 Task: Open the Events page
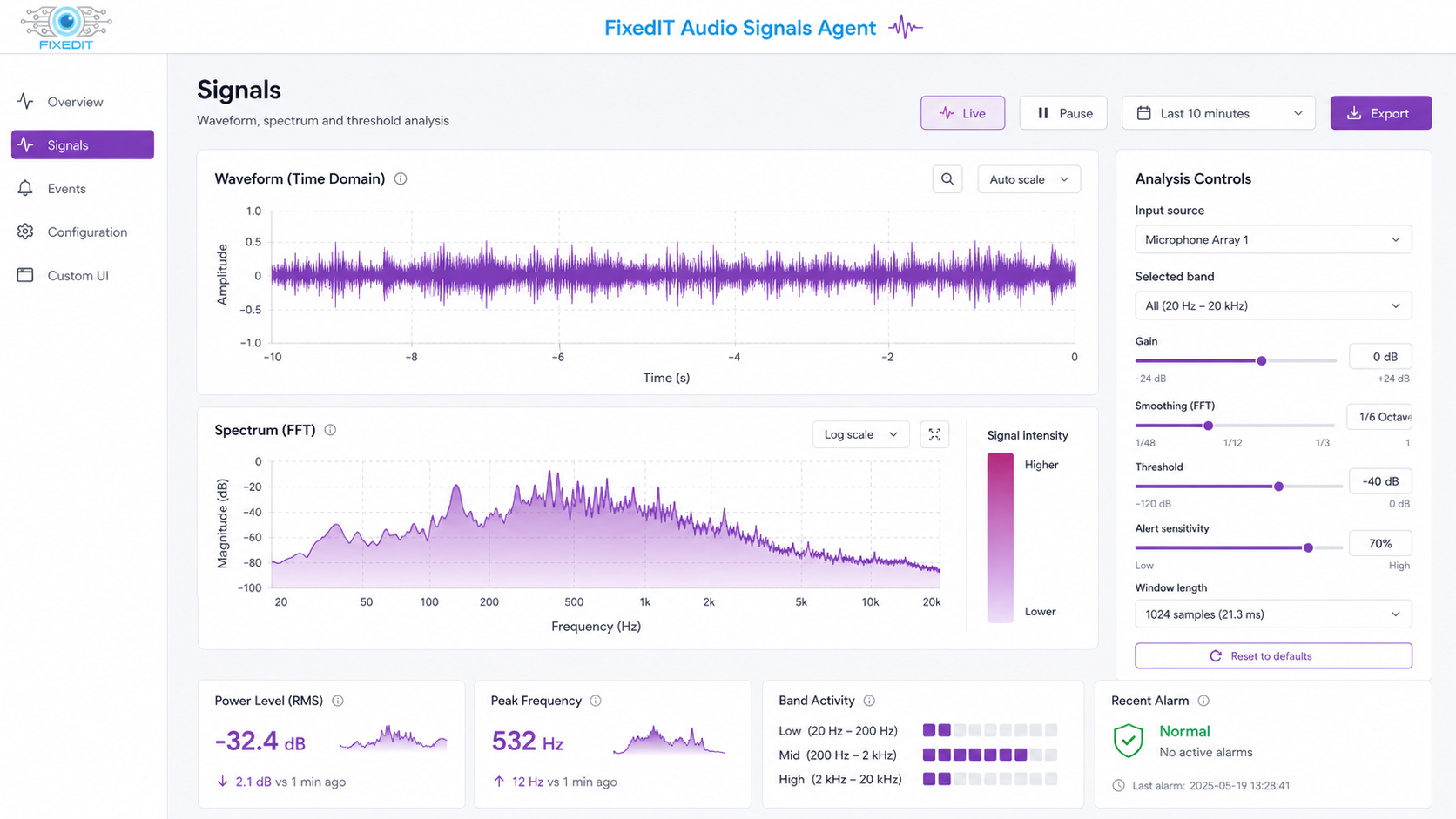click(x=83, y=188)
